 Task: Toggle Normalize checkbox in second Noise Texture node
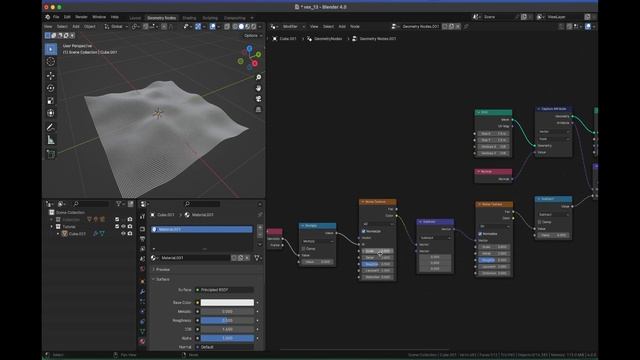[480, 234]
